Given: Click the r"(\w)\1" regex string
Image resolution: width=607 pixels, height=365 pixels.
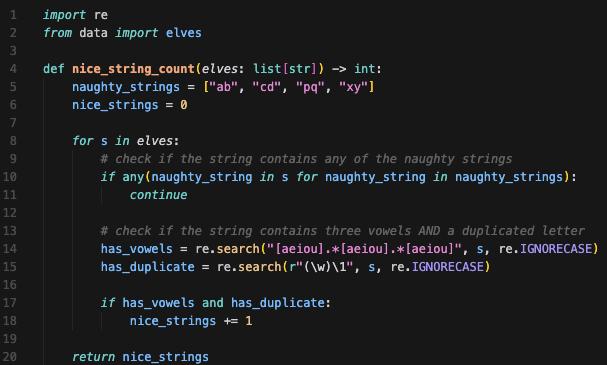Looking at the screenshot, I should pos(321,267).
